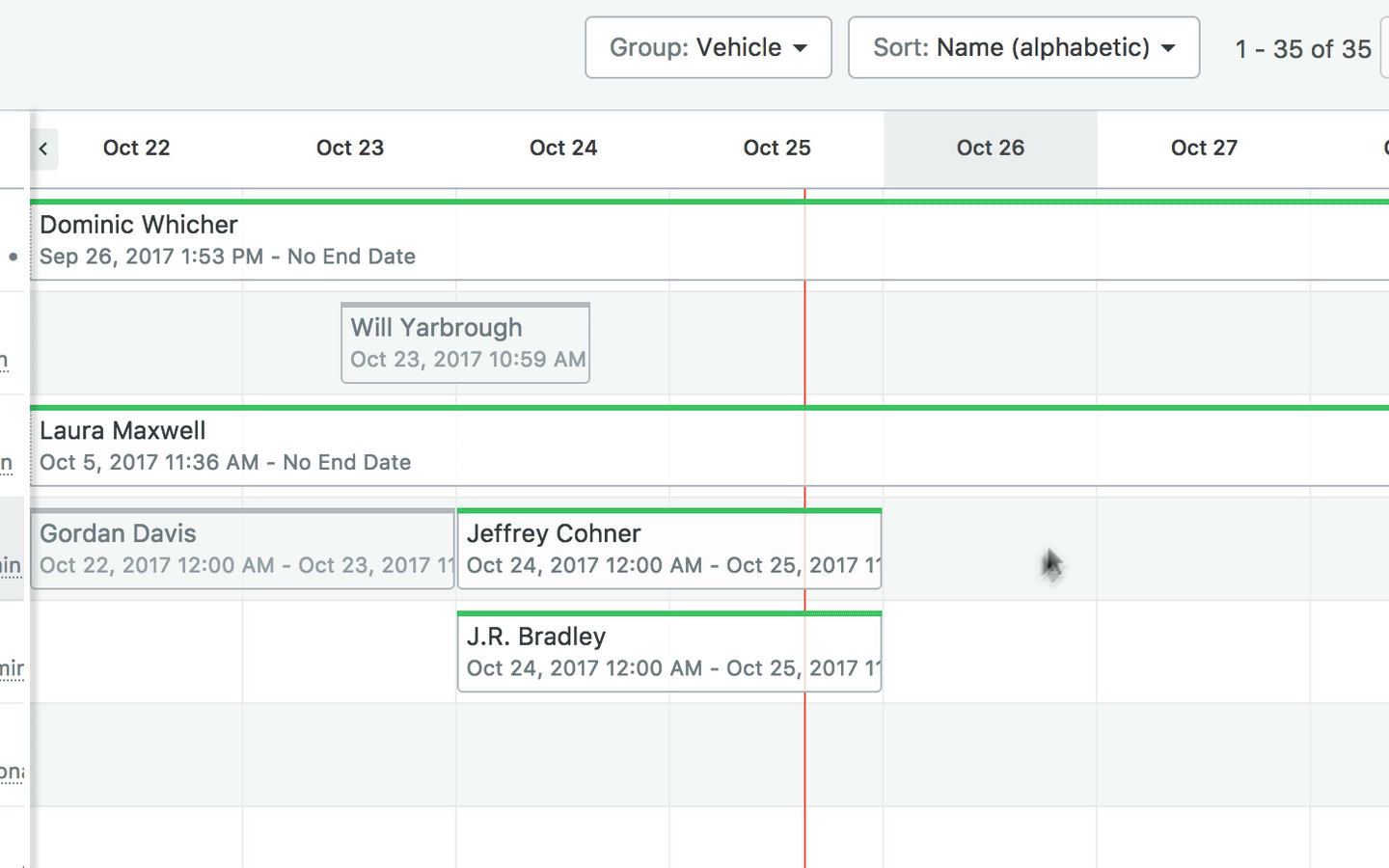This screenshot has height=868, width=1389.
Task: Open the Sort: Name (alphabetic) dropdown
Action: point(1023,47)
